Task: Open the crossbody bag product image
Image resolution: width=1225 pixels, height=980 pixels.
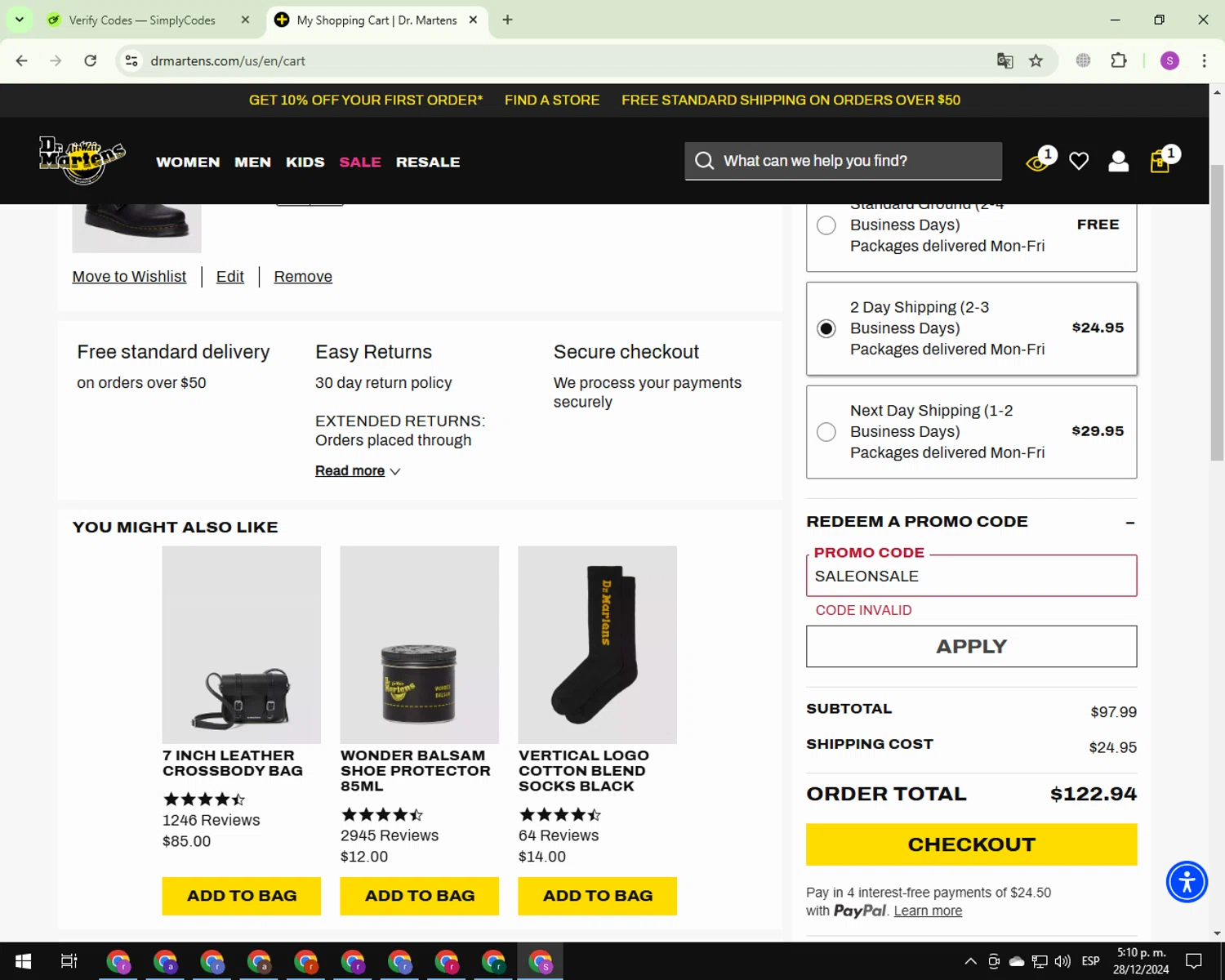Action: [x=242, y=644]
